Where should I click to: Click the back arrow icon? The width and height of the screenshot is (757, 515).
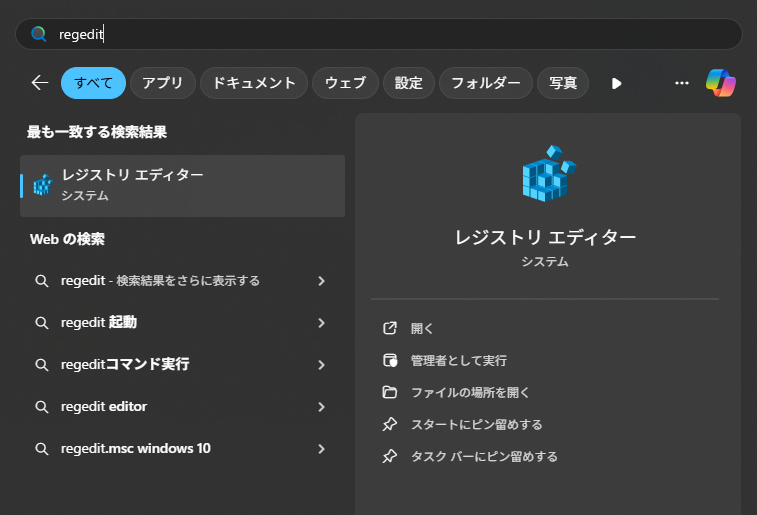[40, 83]
